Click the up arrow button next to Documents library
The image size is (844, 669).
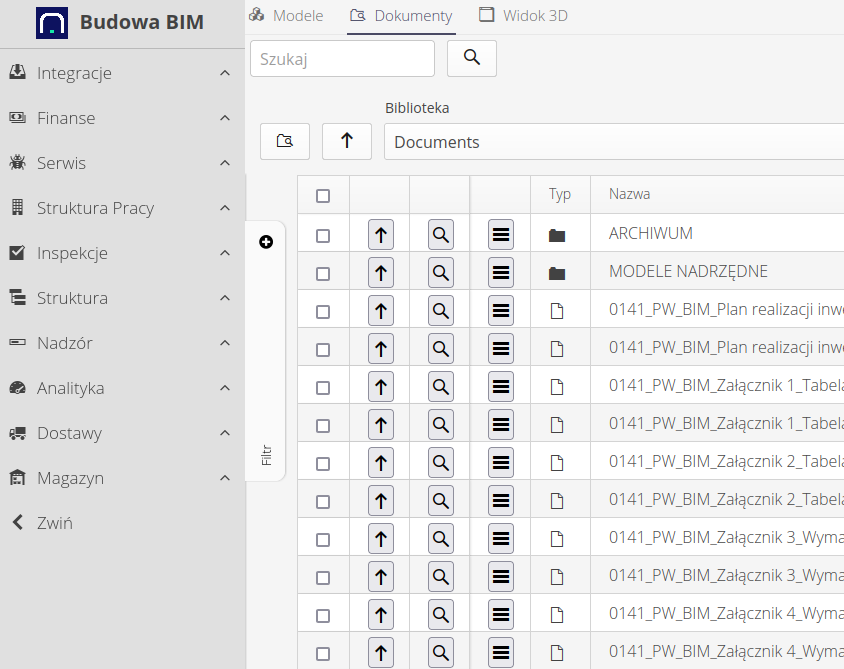click(347, 141)
